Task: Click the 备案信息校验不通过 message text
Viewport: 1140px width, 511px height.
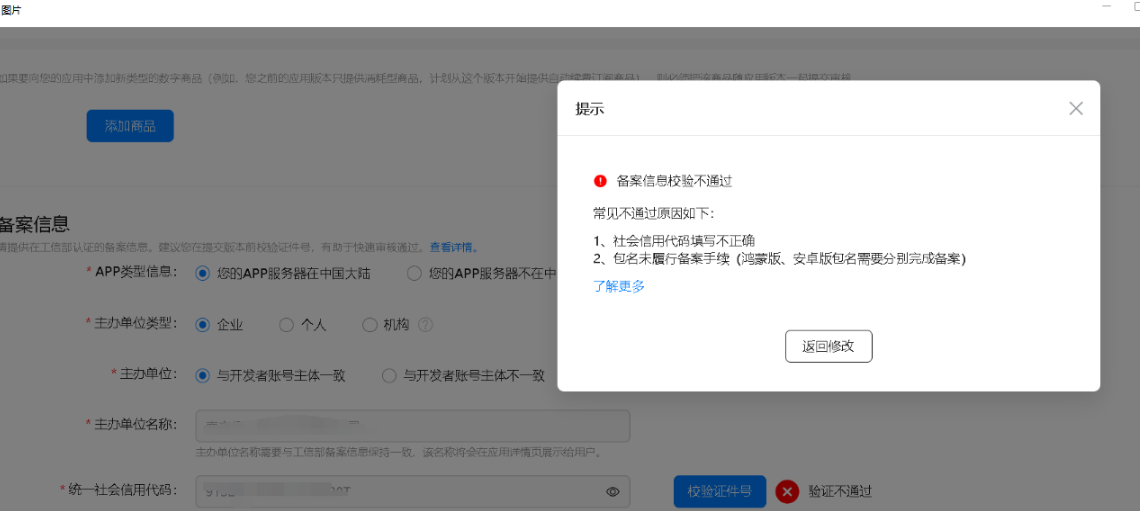Action: click(x=674, y=181)
